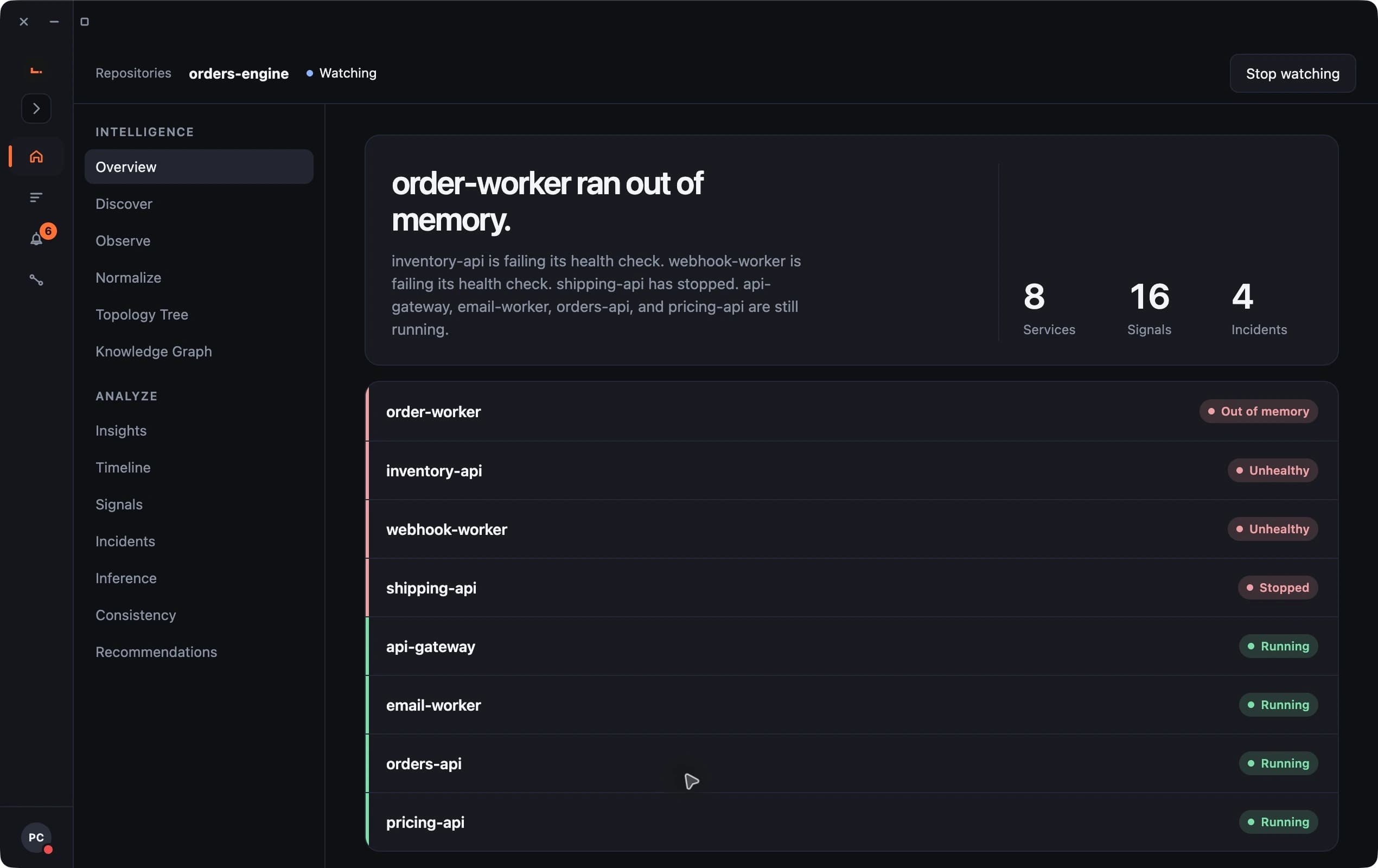Select the email-worker service row
This screenshot has height=868, width=1378.
[852, 705]
